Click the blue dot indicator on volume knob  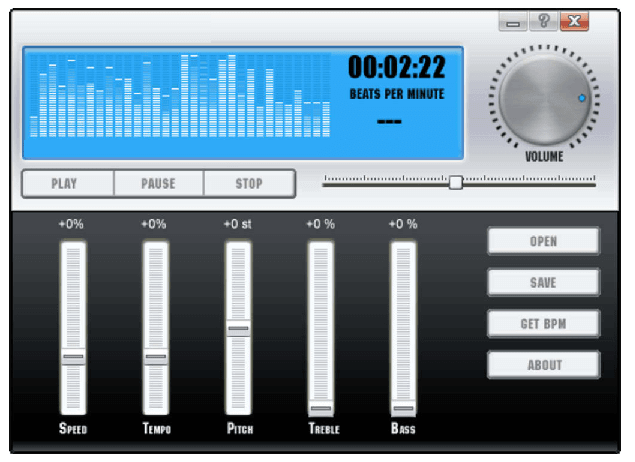[582, 98]
